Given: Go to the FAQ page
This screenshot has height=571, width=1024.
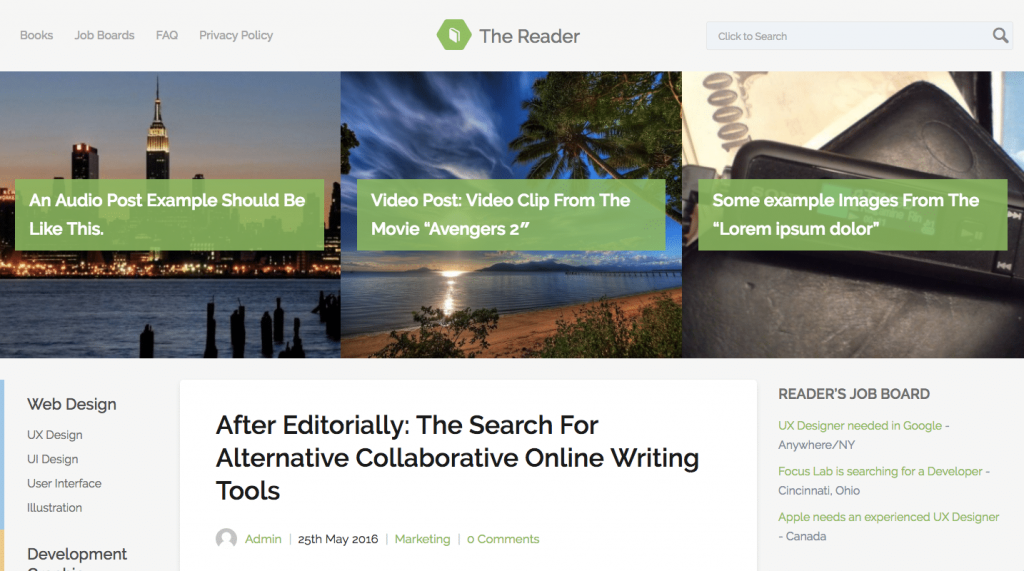Looking at the screenshot, I should [x=167, y=35].
